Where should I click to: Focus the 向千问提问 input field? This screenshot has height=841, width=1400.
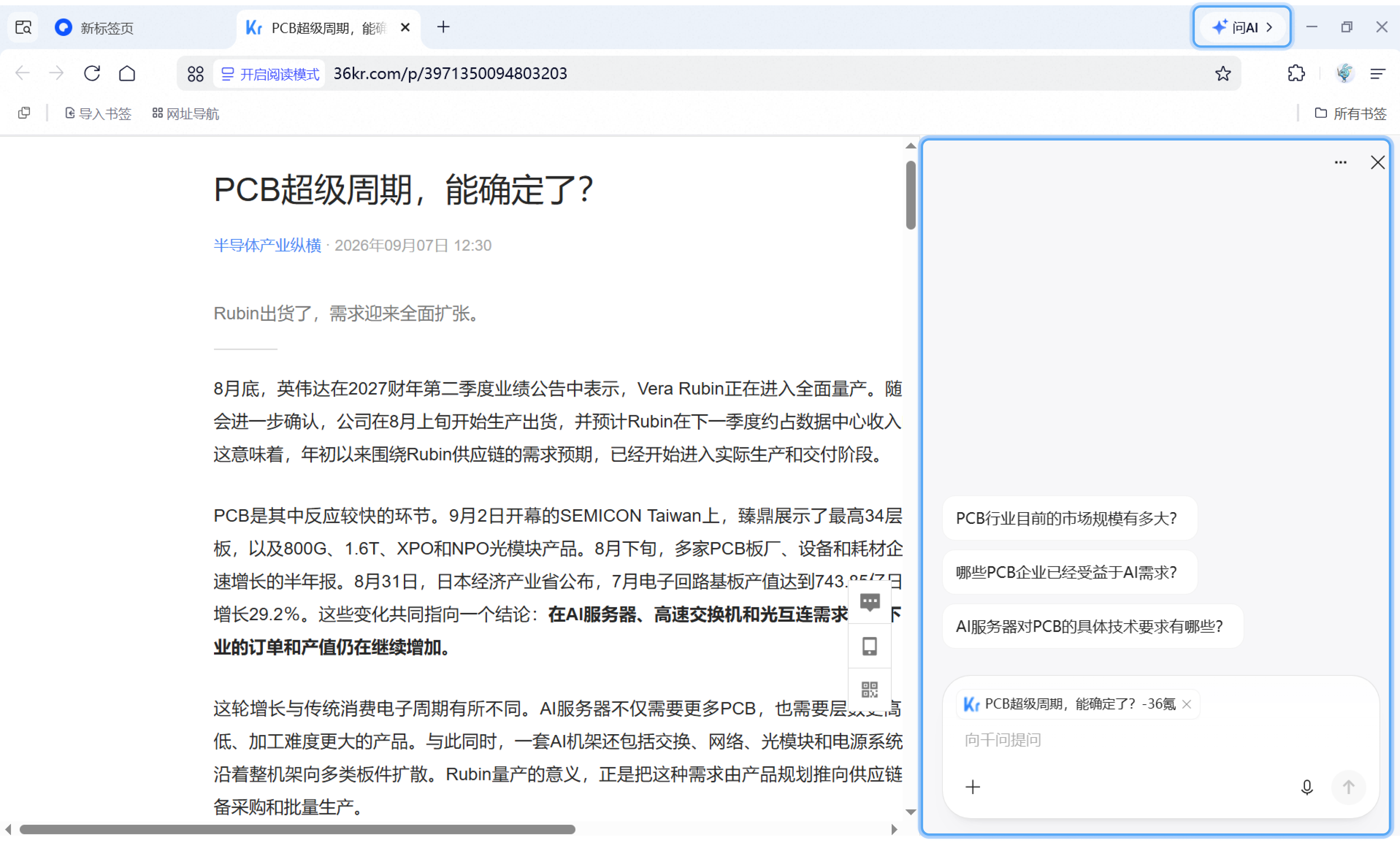[1160, 739]
